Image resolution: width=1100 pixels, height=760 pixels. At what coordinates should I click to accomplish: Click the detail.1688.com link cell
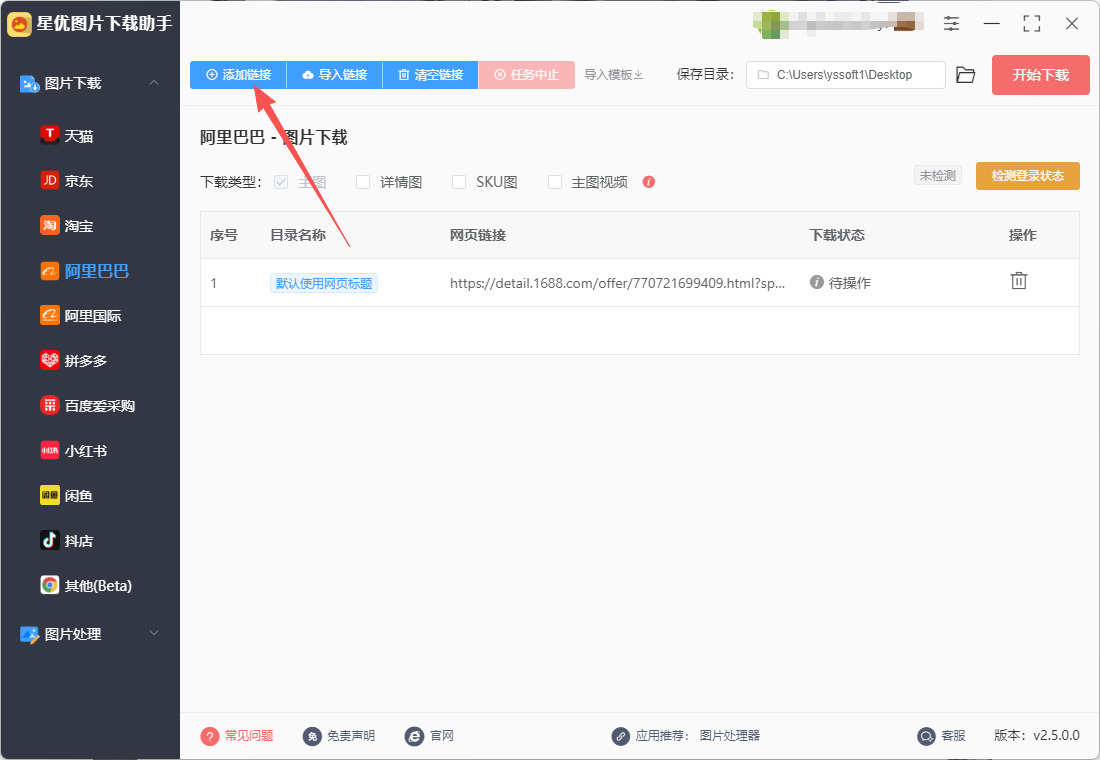coord(617,284)
